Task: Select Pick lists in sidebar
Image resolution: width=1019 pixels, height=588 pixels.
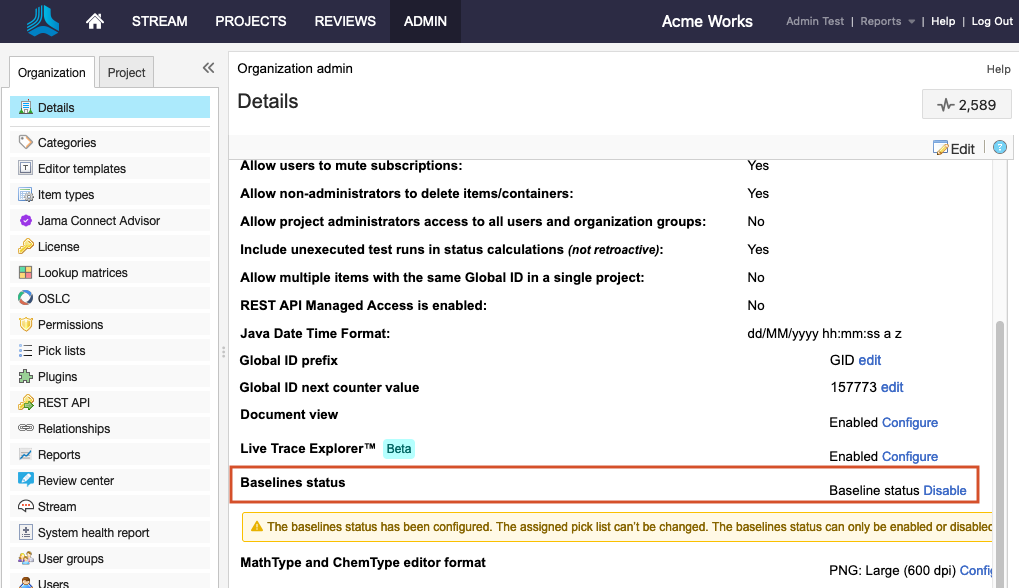Action: 110,350
